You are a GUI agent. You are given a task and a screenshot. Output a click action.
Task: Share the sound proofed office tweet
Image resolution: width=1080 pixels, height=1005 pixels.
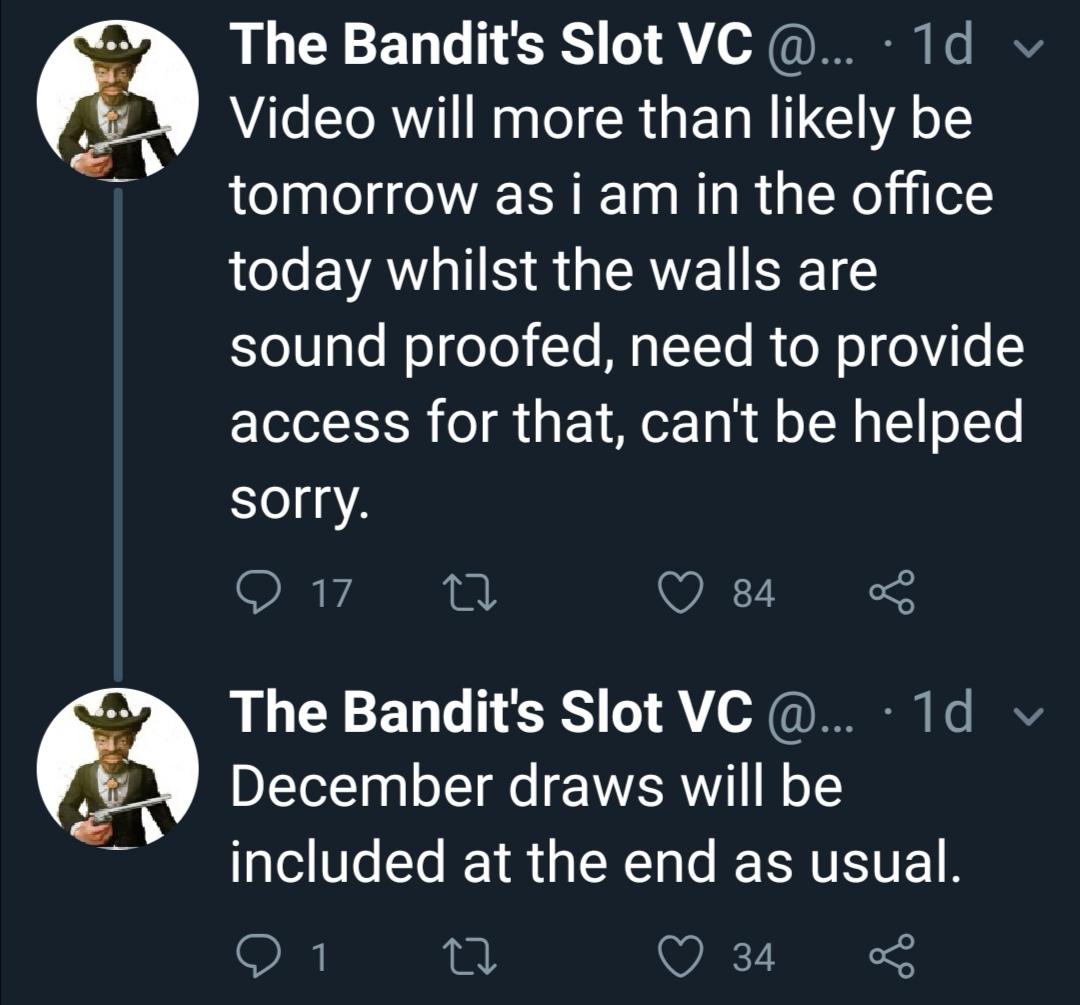(893, 592)
